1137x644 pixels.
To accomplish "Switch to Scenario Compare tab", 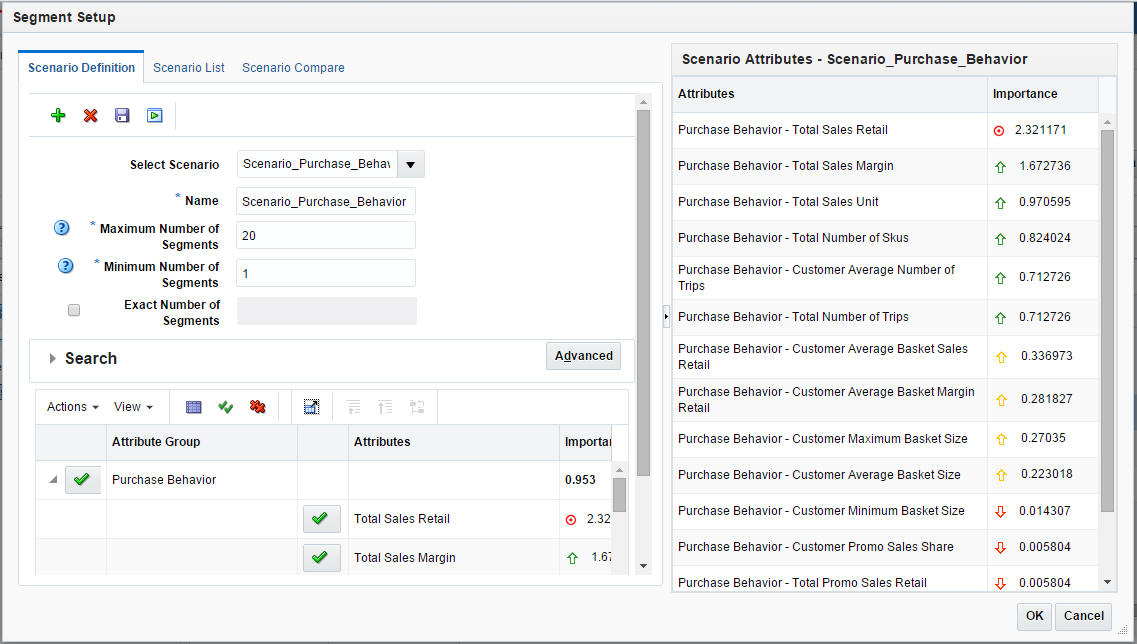I will coord(293,67).
